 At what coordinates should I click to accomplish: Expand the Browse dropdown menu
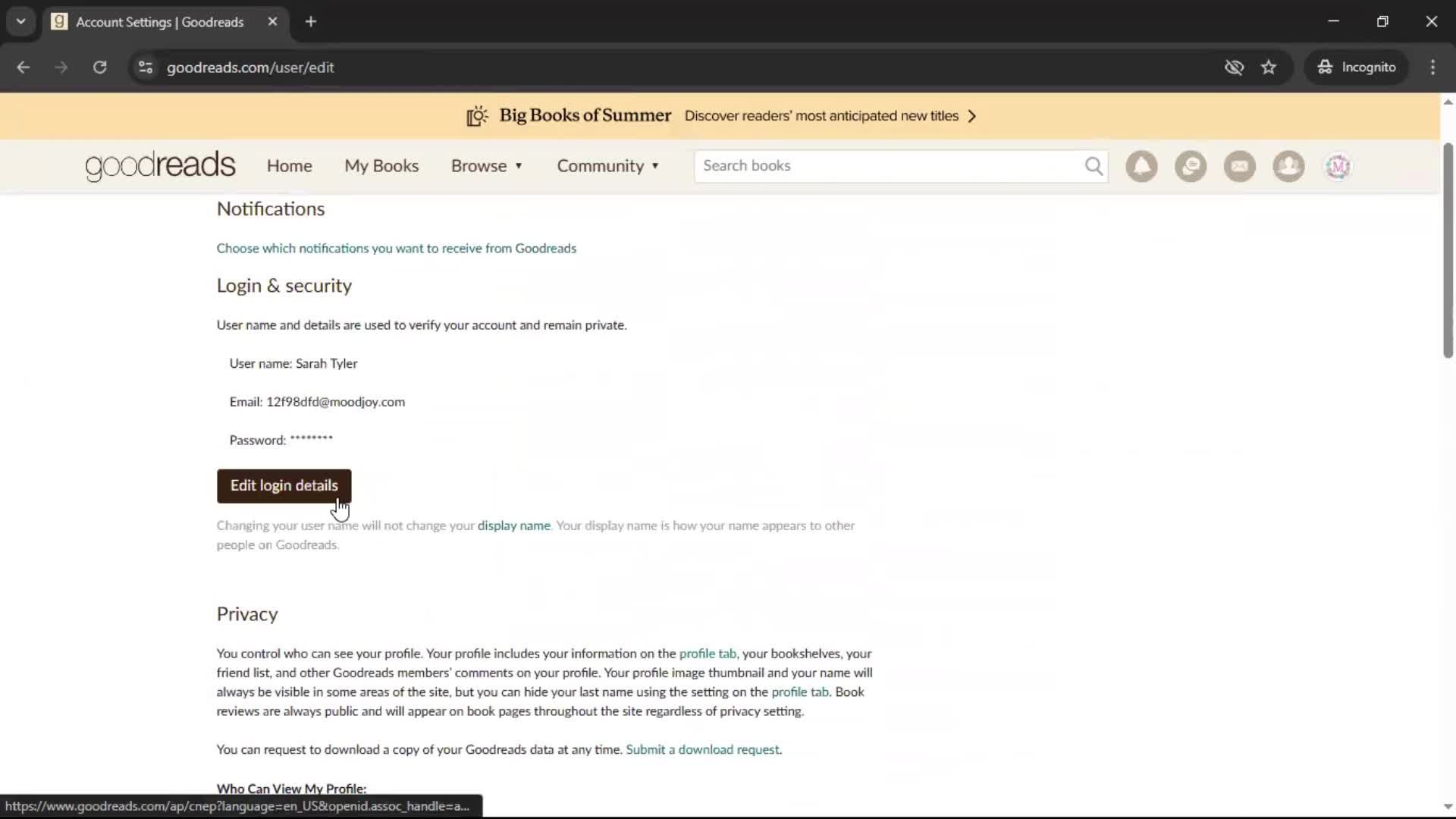click(487, 166)
